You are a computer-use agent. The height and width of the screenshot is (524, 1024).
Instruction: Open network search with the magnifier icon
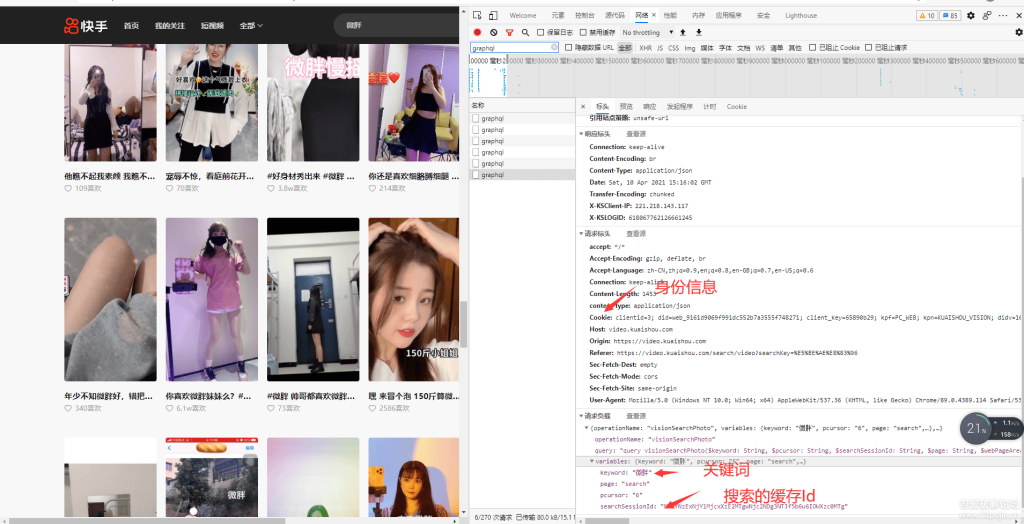click(x=525, y=32)
